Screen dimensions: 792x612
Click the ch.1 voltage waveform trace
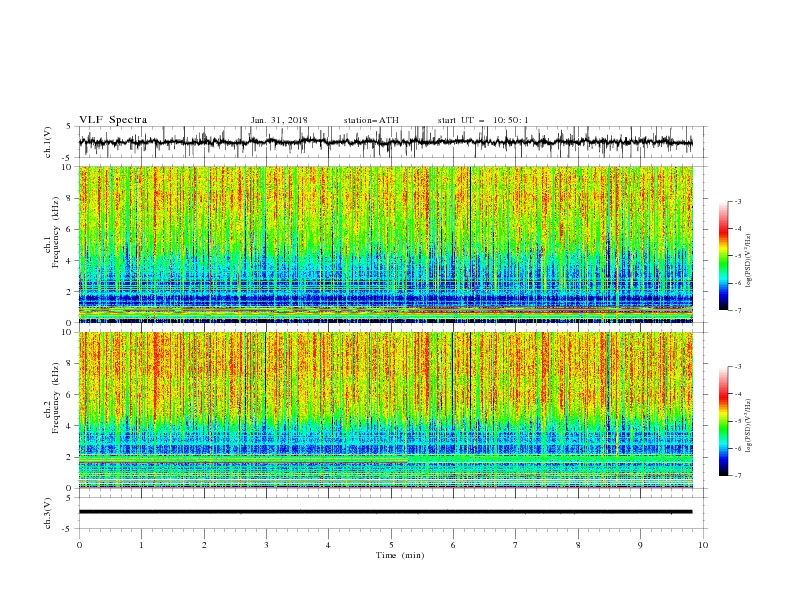pyautogui.click(x=385, y=142)
